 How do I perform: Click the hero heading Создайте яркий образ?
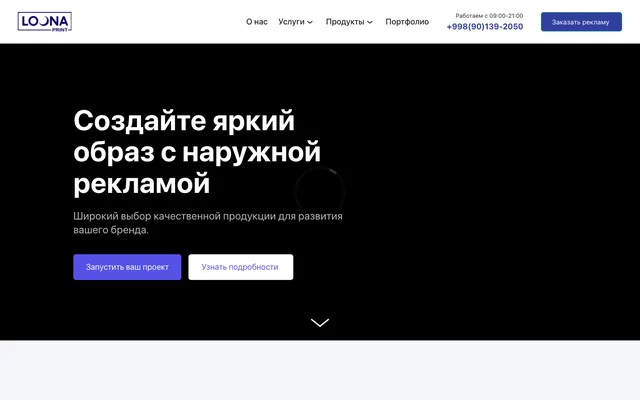tap(197, 152)
